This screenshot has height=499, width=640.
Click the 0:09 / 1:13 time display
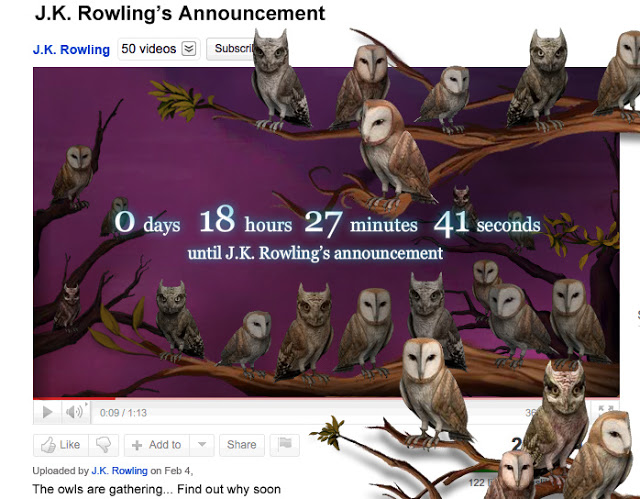123,413
